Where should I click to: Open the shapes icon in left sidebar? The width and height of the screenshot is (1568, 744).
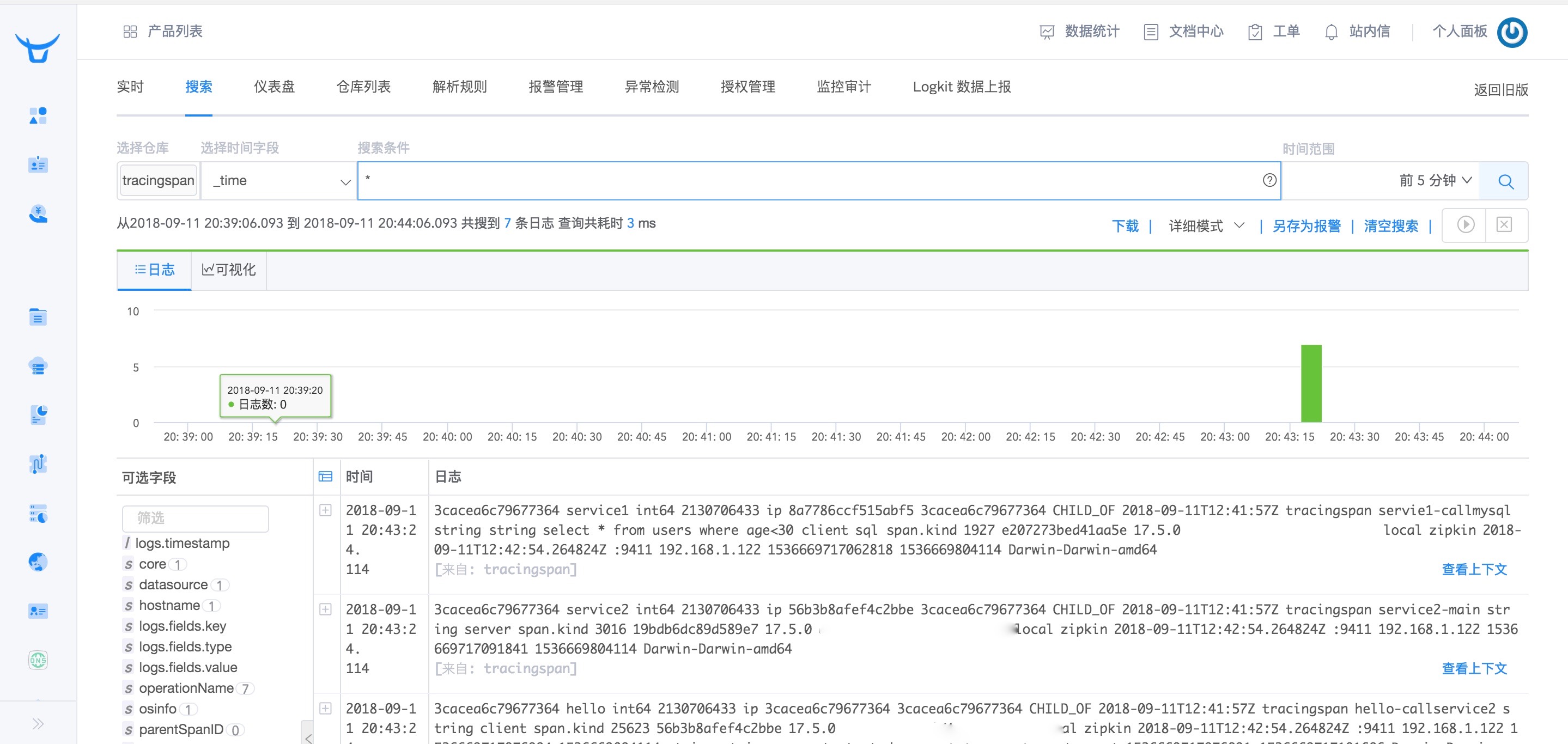[x=38, y=115]
